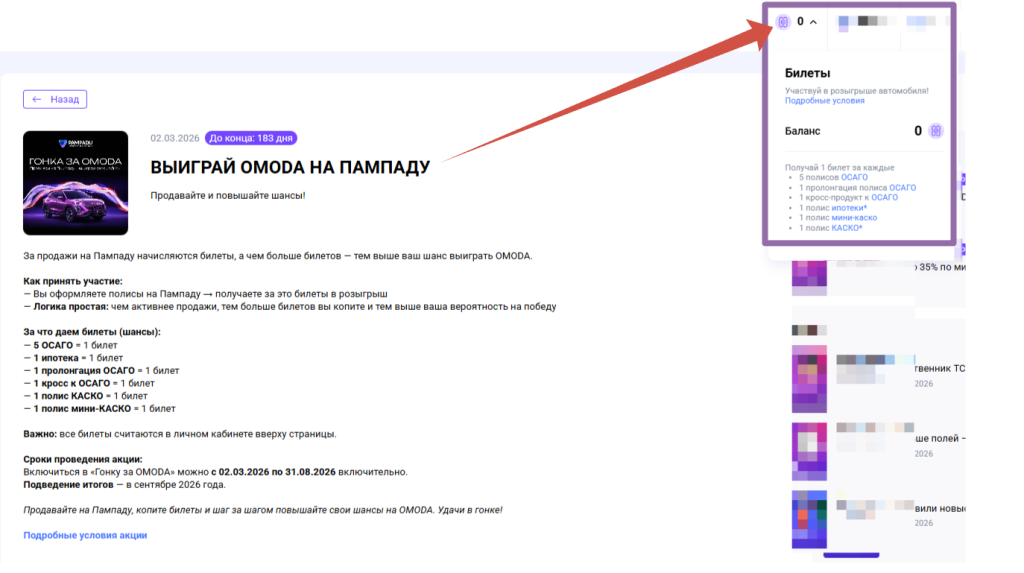Click the ОСАГО link after '5 полисов'
The height and width of the screenshot is (573, 1024).
[x=854, y=177]
